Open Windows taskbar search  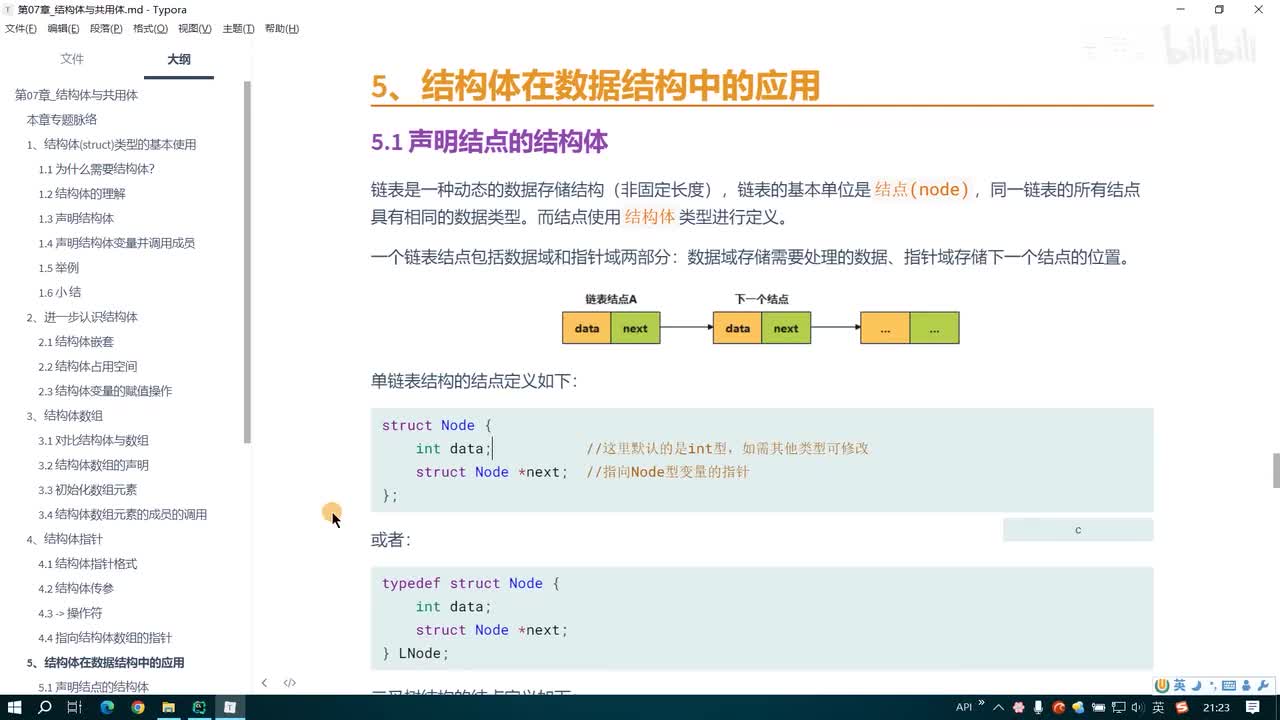point(45,707)
